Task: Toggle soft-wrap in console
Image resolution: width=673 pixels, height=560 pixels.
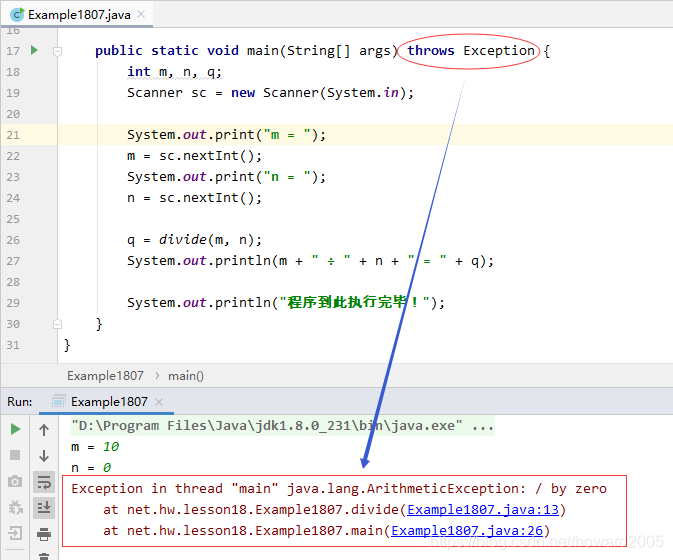Action: click(x=44, y=482)
